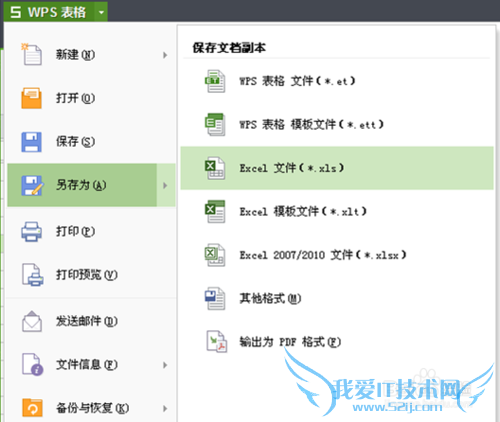Image resolution: width=500 pixels, height=422 pixels.
Task: Click the Excel (*.xls) file icon
Action: tap(215, 168)
